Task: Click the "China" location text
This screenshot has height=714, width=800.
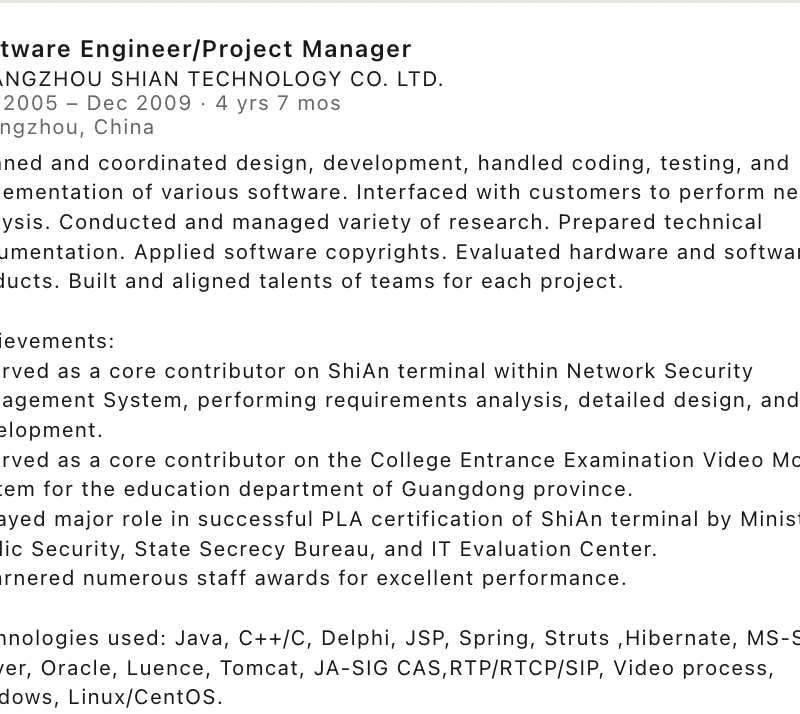Action: coord(124,127)
